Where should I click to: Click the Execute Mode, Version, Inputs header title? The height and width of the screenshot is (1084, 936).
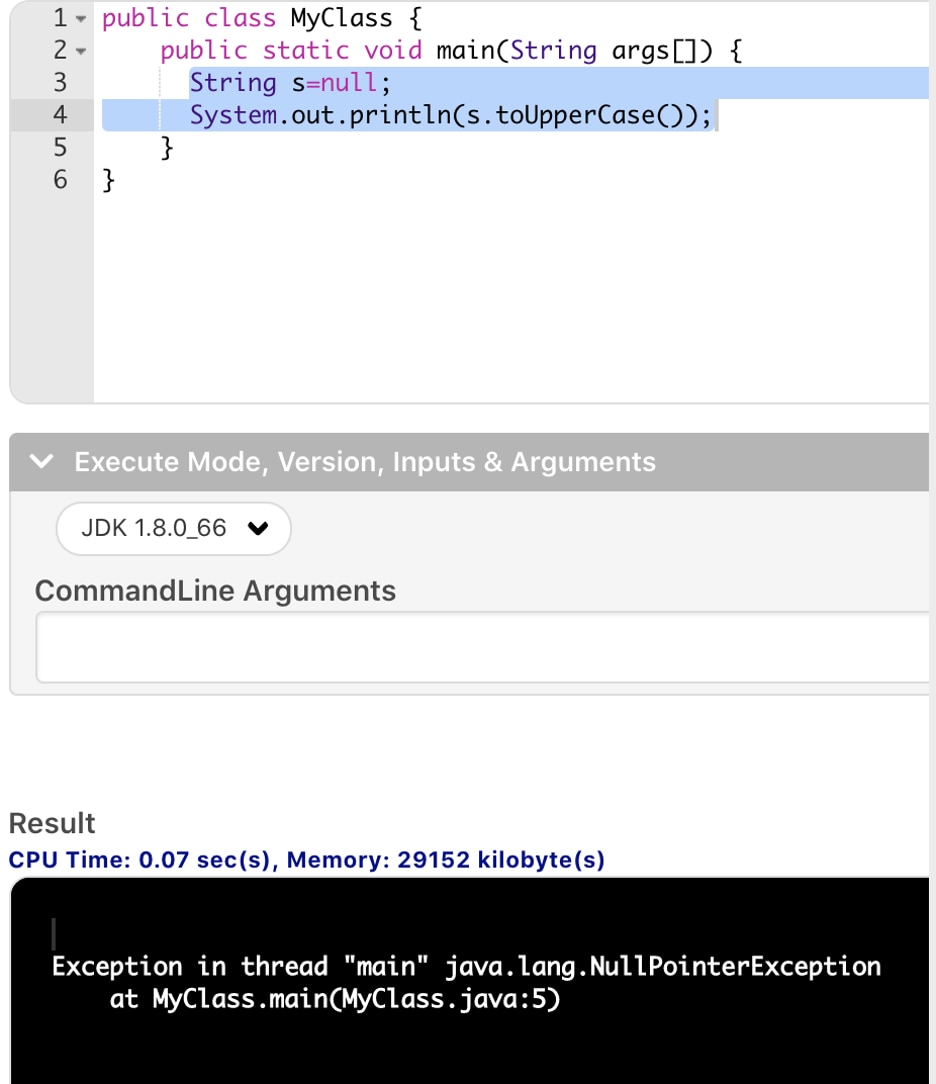[365, 462]
